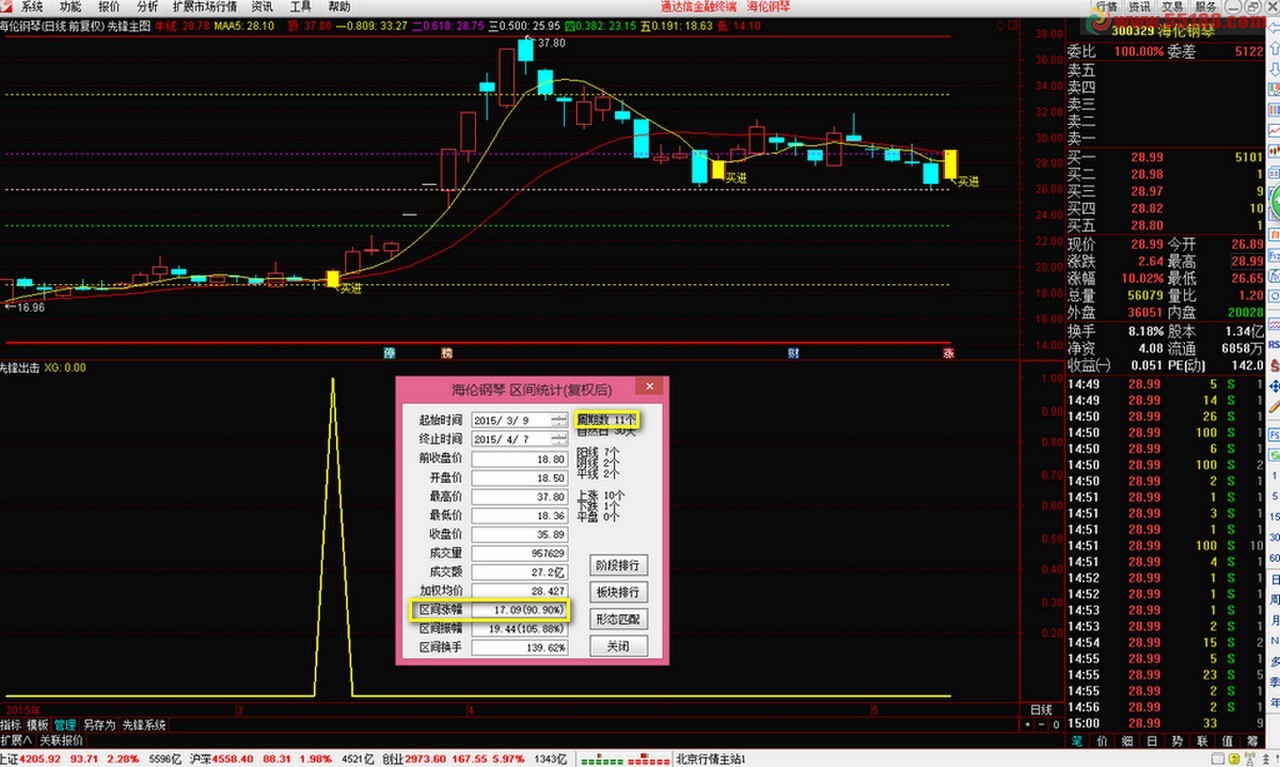Click the 买五 price 28.80 row

(1165, 225)
